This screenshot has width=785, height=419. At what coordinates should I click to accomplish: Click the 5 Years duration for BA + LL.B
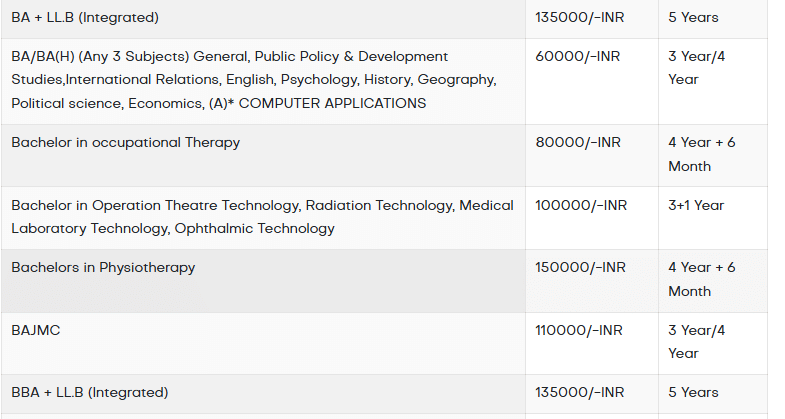(x=693, y=18)
